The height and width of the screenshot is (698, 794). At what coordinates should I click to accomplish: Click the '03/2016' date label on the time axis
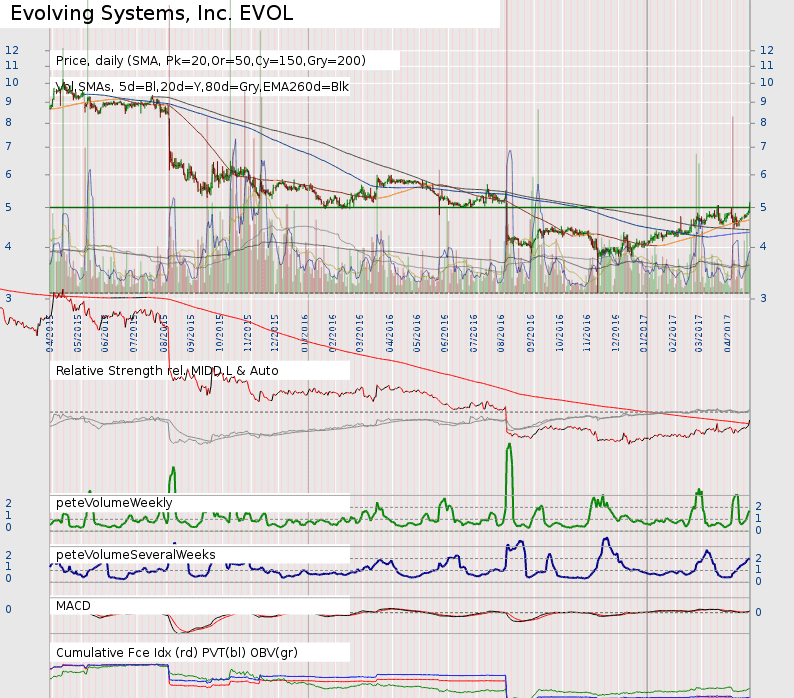pos(360,333)
